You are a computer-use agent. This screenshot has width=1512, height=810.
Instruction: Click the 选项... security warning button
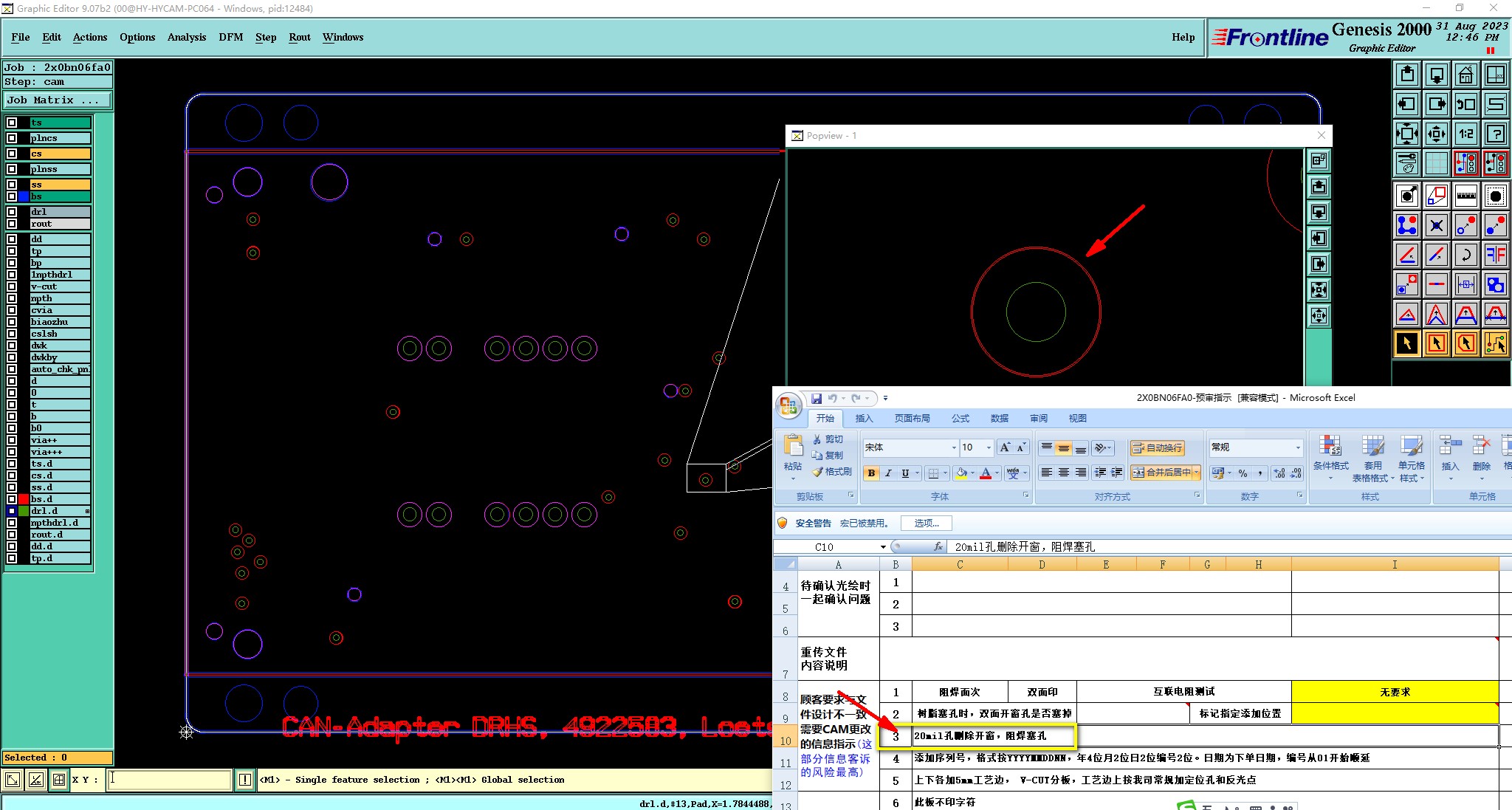click(927, 524)
